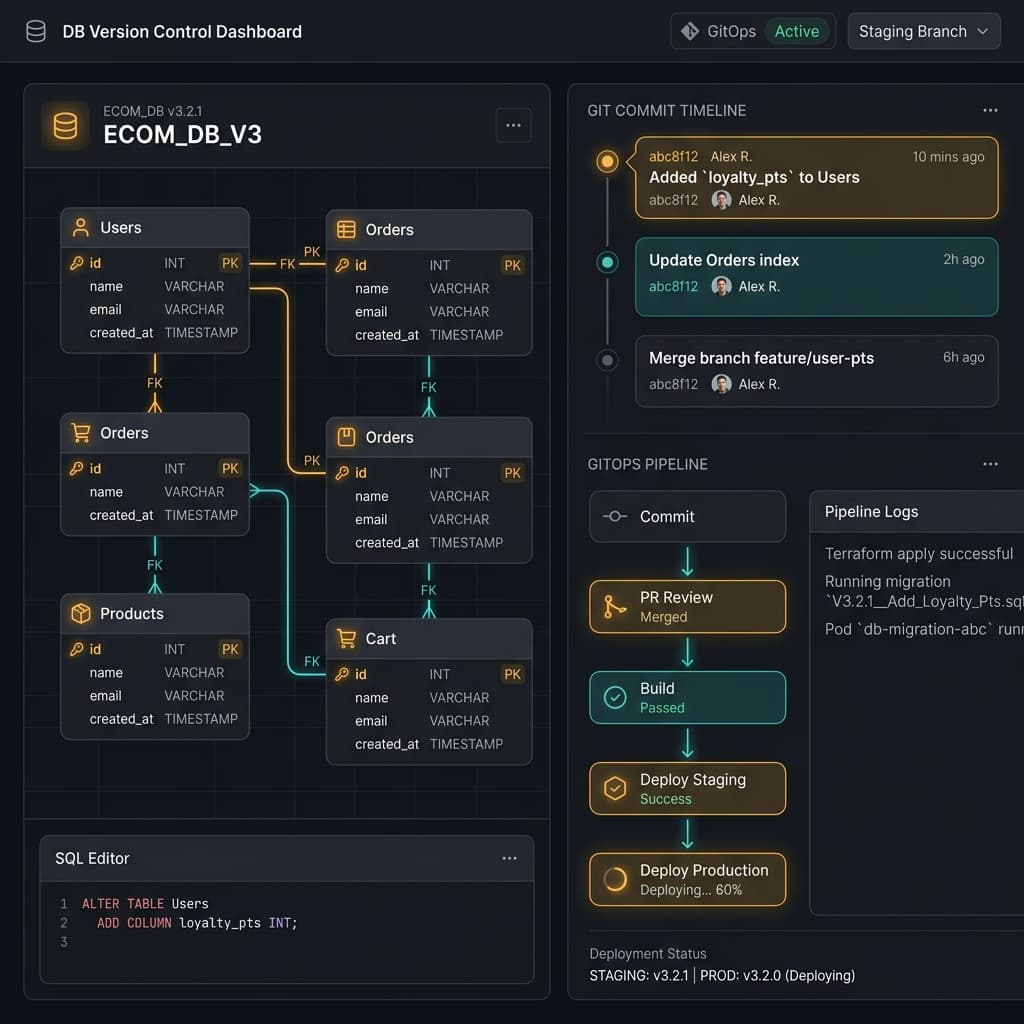
Task: Click the FK label above the Cart table
Action: [x=428, y=590]
